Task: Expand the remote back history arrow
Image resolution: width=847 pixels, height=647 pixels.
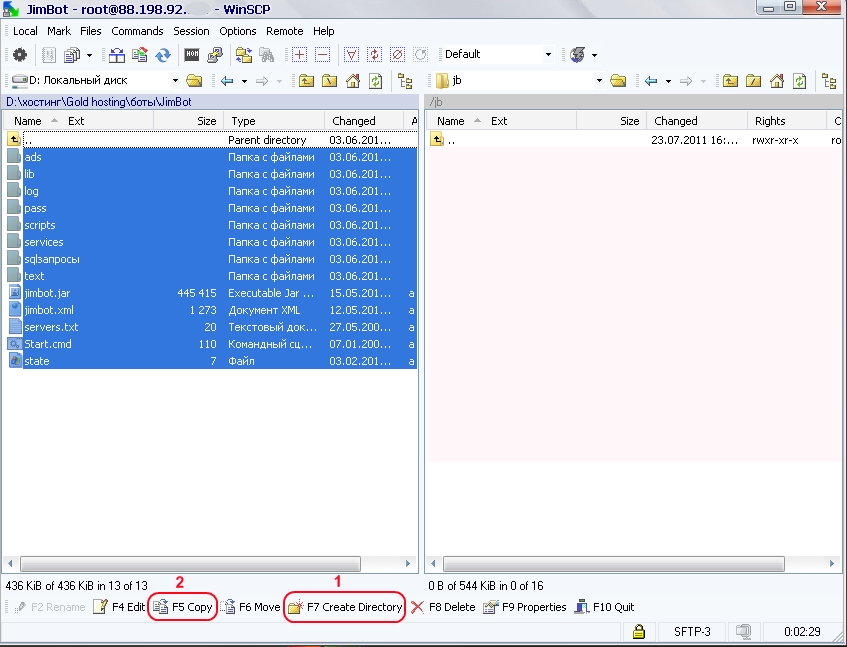Action: [x=668, y=81]
